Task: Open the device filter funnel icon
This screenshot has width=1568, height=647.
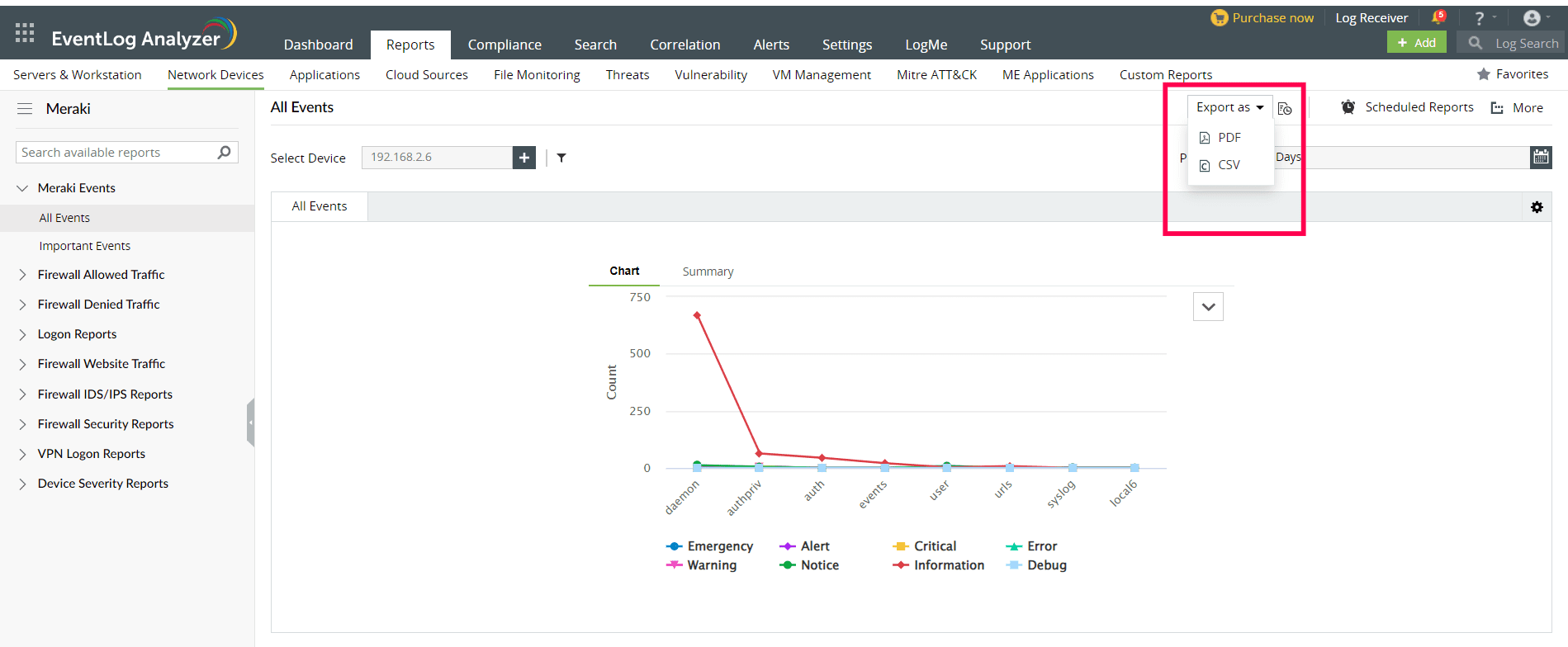Action: click(x=561, y=158)
